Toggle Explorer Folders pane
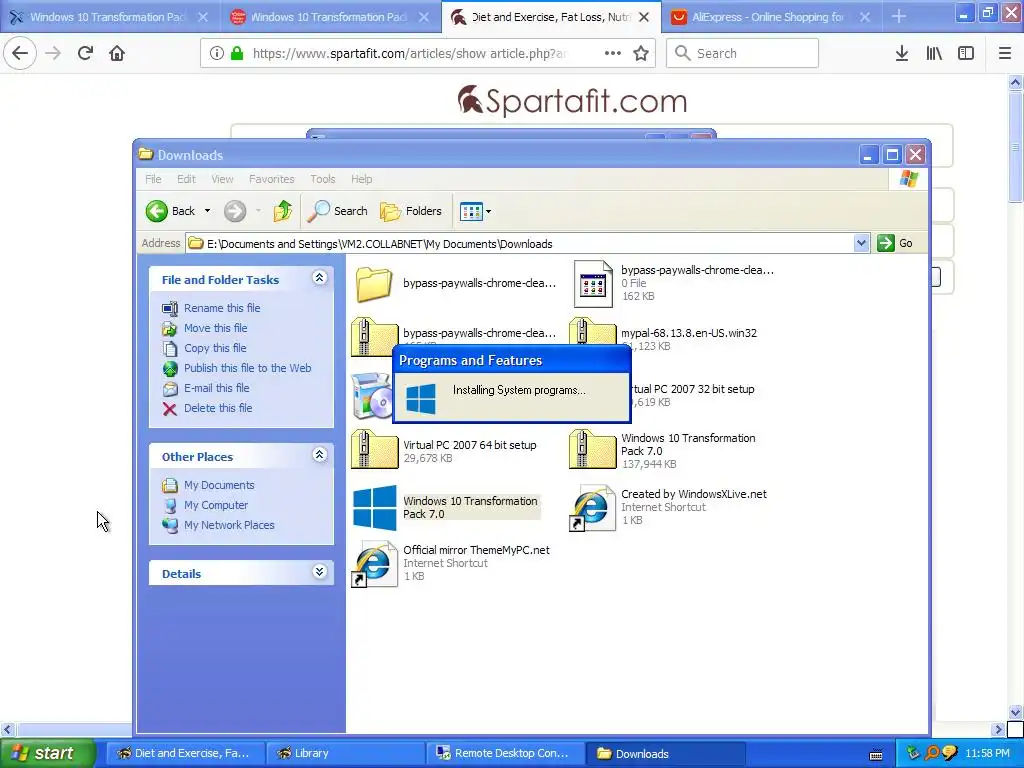Image resolution: width=1024 pixels, height=768 pixels. click(x=411, y=211)
